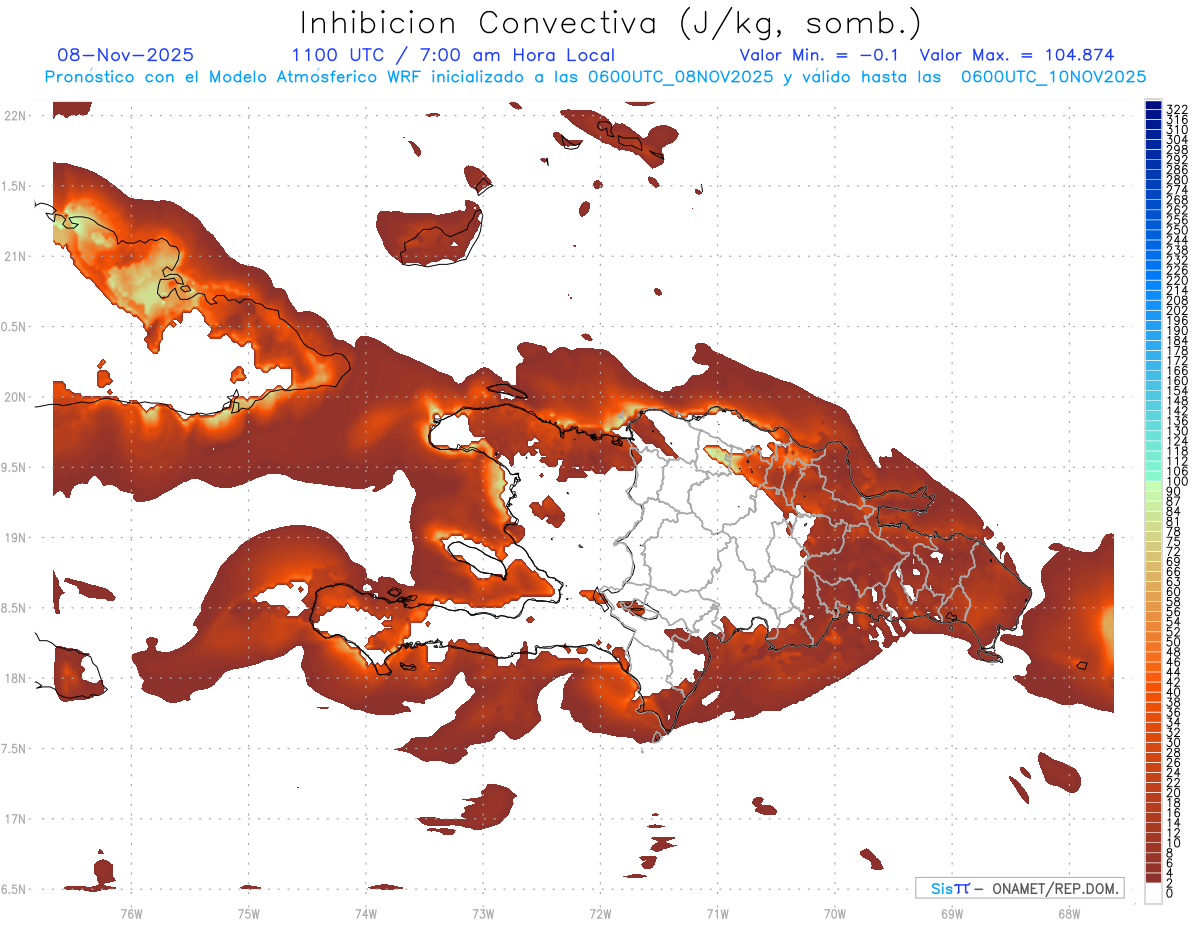Click the "74W" longitude label

pos(366,913)
